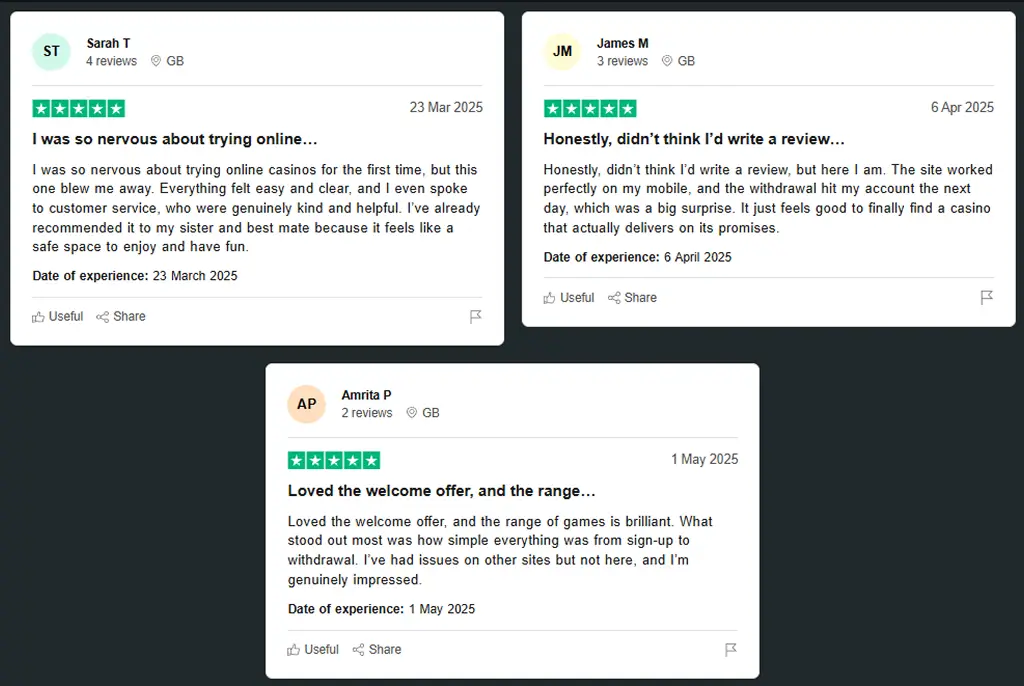Open review titled 'Honestly, didn't think I'd write a review…'
The width and height of the screenshot is (1024, 686).
click(694, 139)
